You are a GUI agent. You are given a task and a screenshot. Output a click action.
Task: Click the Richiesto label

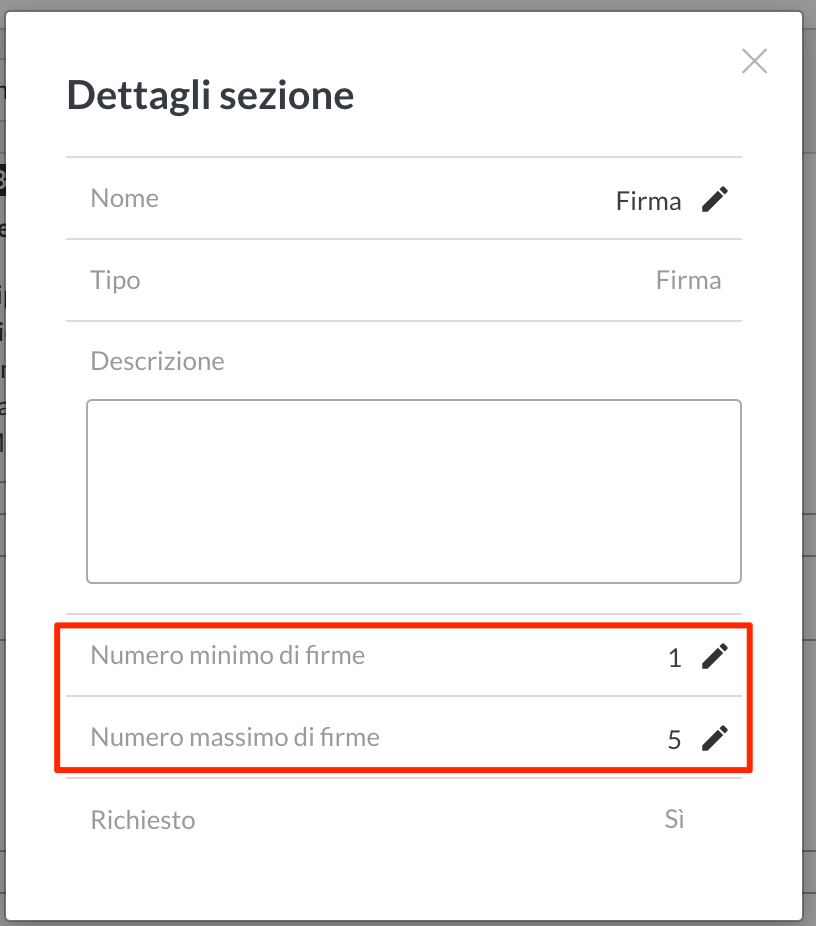coord(142,820)
